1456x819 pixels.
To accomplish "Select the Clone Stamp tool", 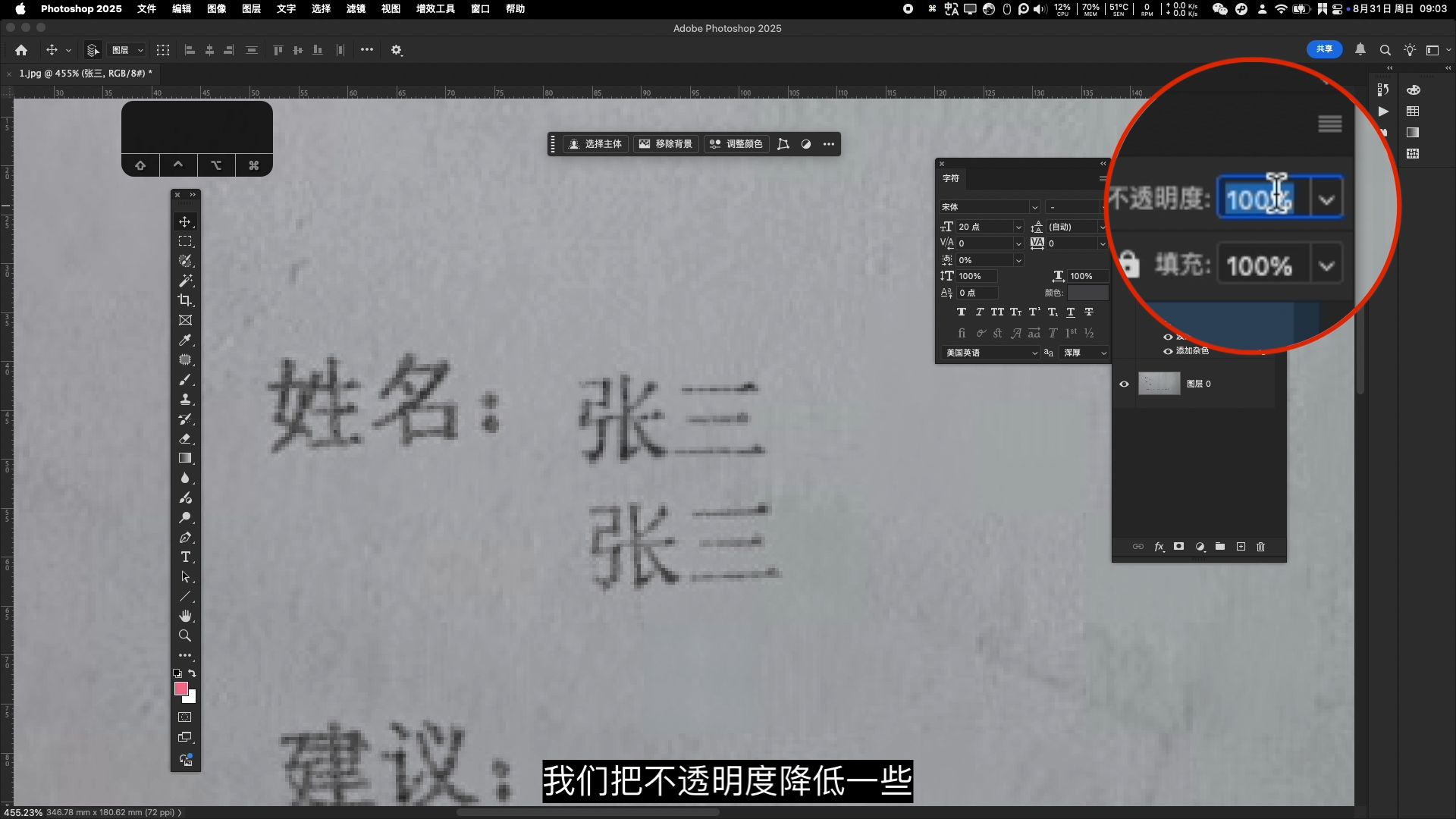I will click(185, 399).
